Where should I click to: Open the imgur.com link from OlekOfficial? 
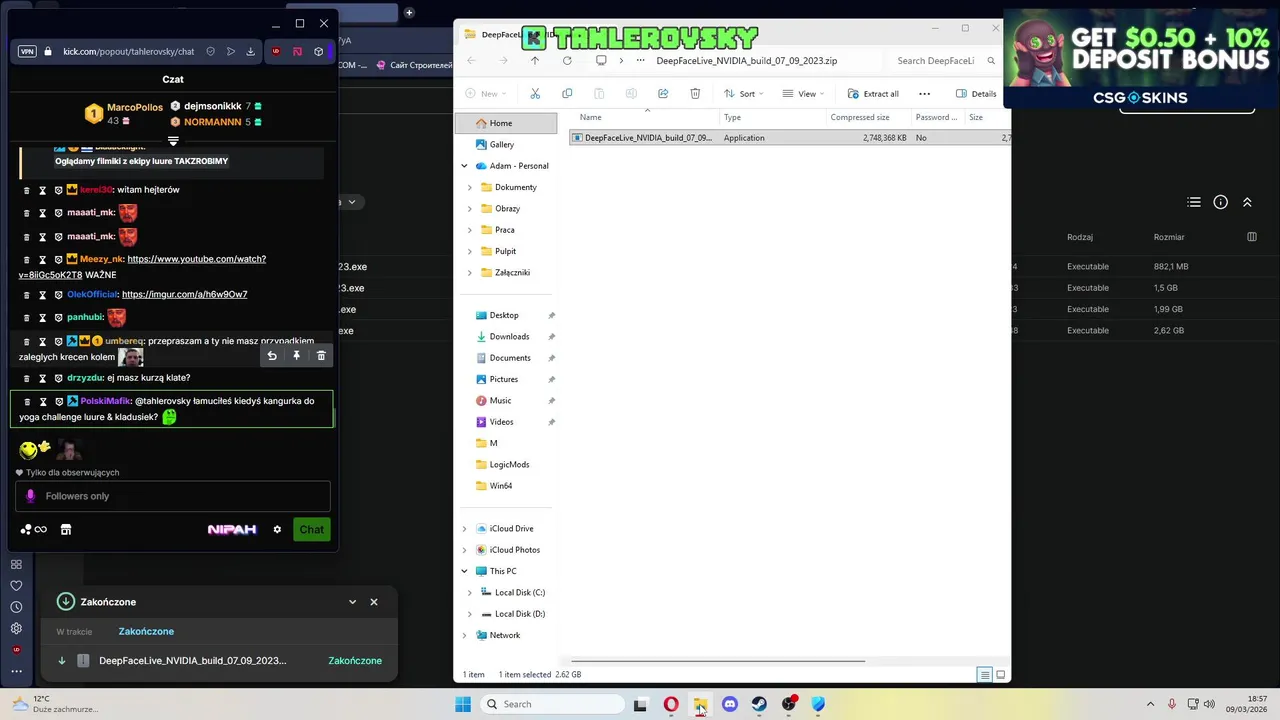click(x=184, y=294)
